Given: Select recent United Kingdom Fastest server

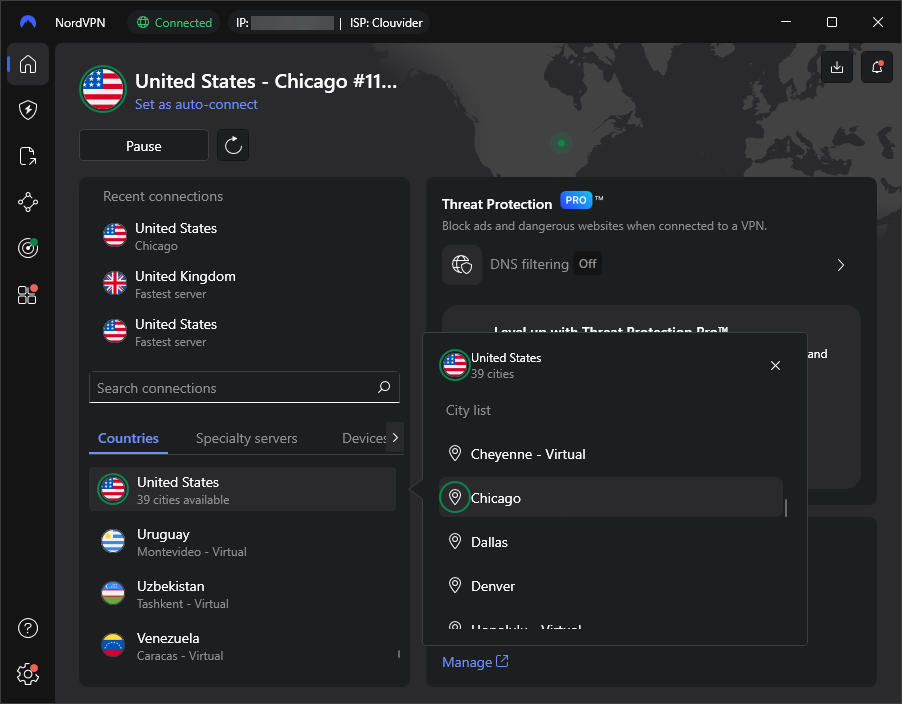Looking at the screenshot, I should click(x=244, y=284).
